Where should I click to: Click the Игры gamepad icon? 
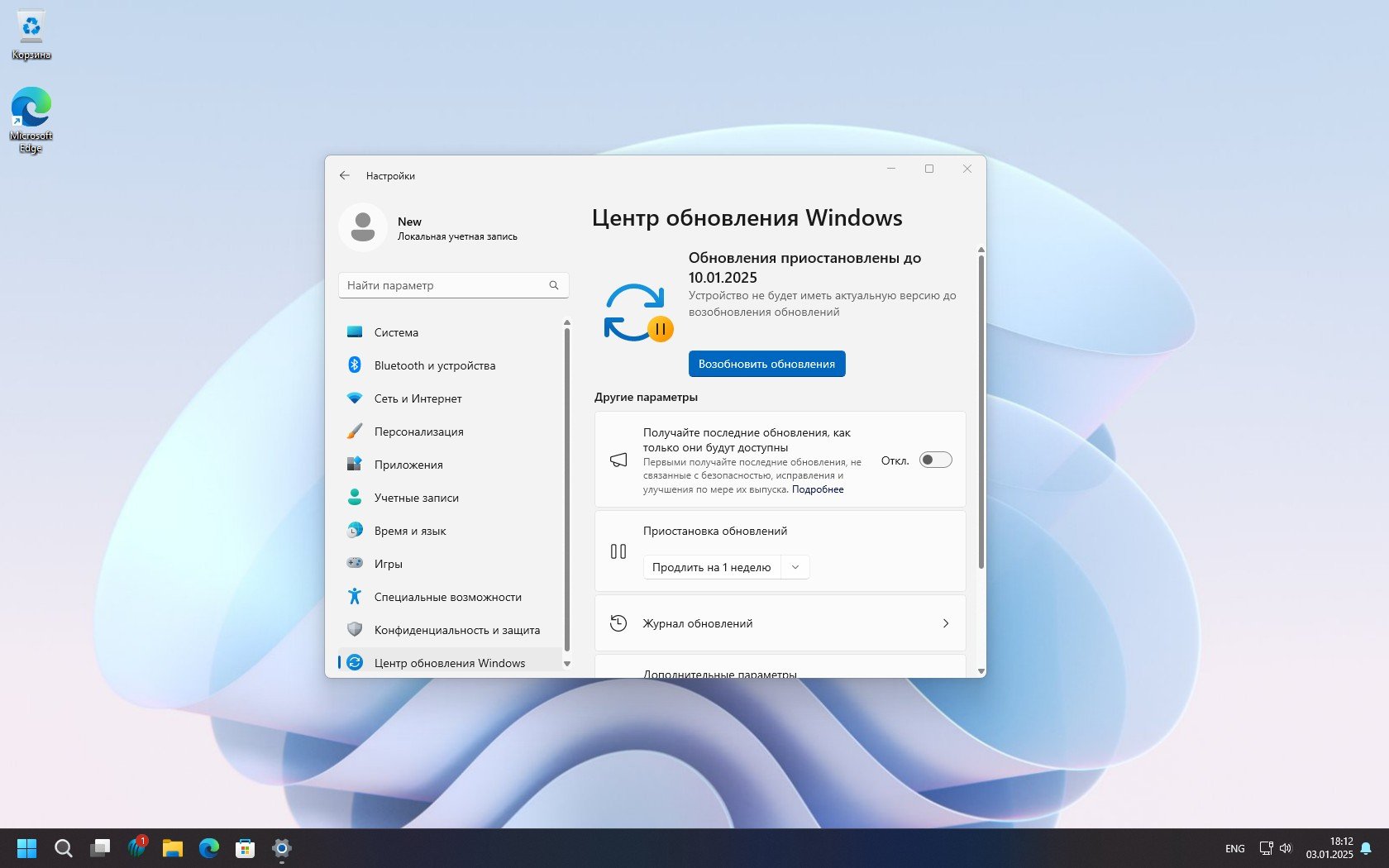coord(355,564)
